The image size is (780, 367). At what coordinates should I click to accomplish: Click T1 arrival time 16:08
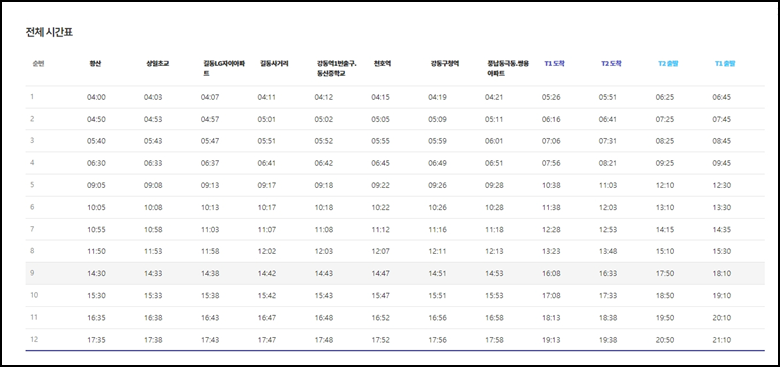point(551,274)
